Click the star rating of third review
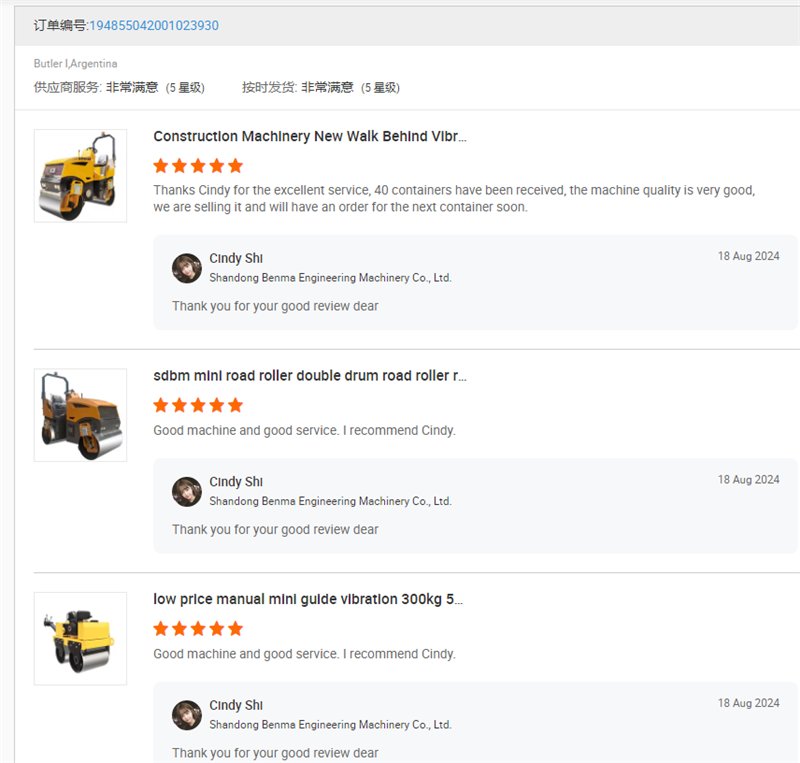 coord(198,629)
